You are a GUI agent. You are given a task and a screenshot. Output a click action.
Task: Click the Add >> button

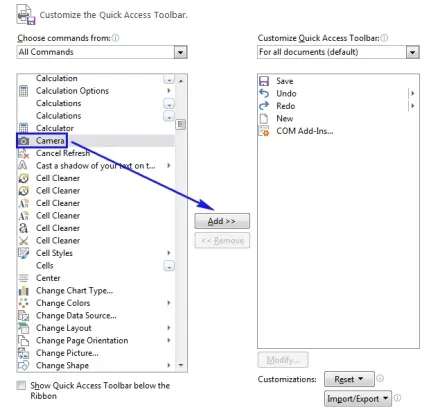coord(222,221)
